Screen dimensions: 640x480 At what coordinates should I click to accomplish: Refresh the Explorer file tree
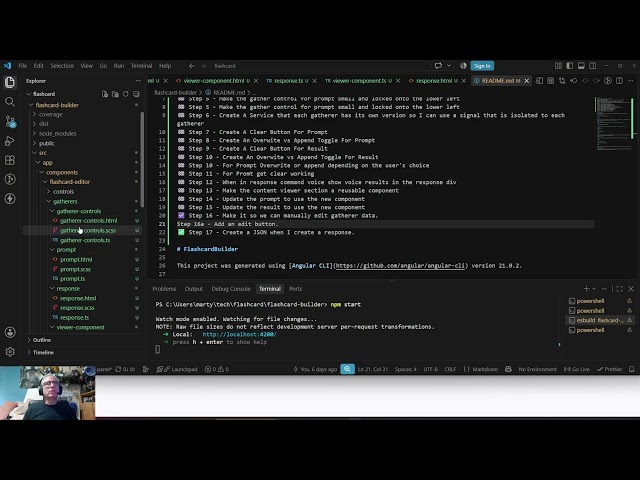point(126,94)
